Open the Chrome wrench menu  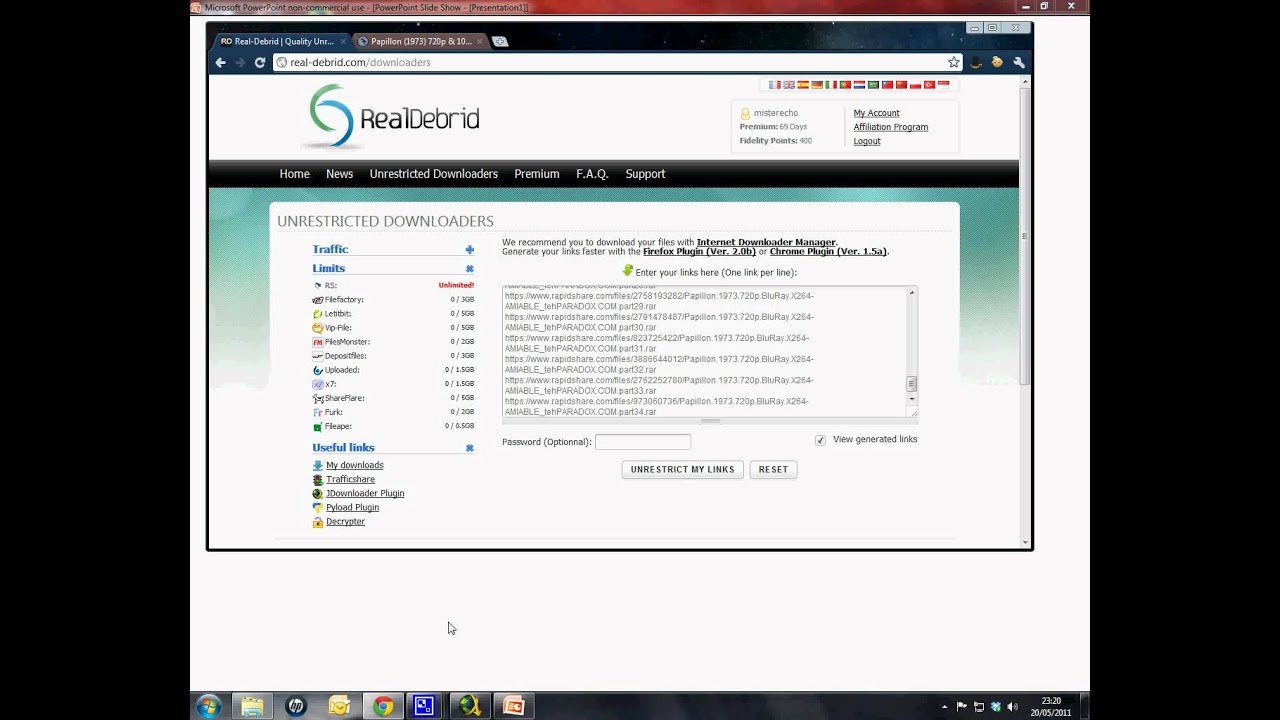(1019, 62)
